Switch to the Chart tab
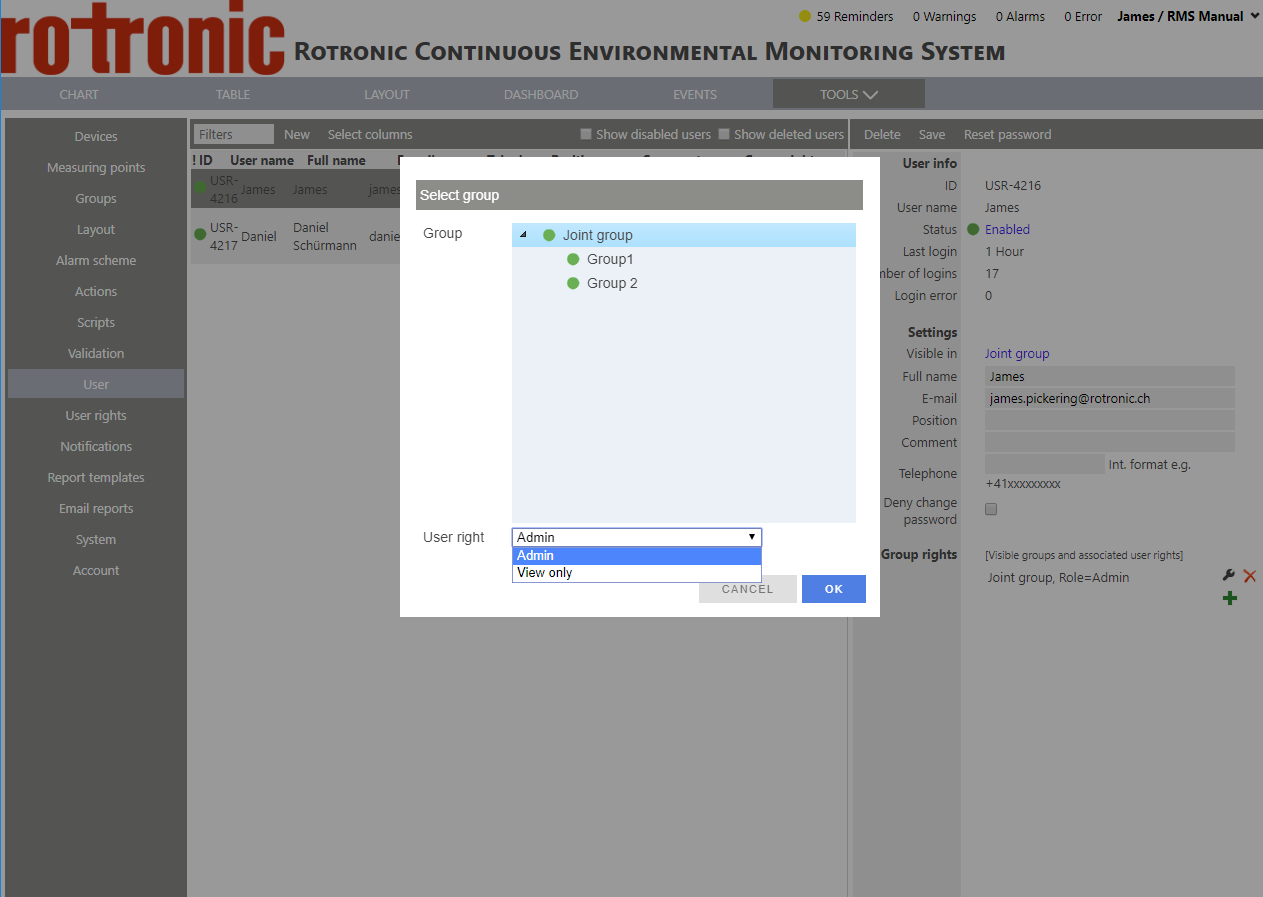The width and height of the screenshot is (1263, 897). [79, 94]
